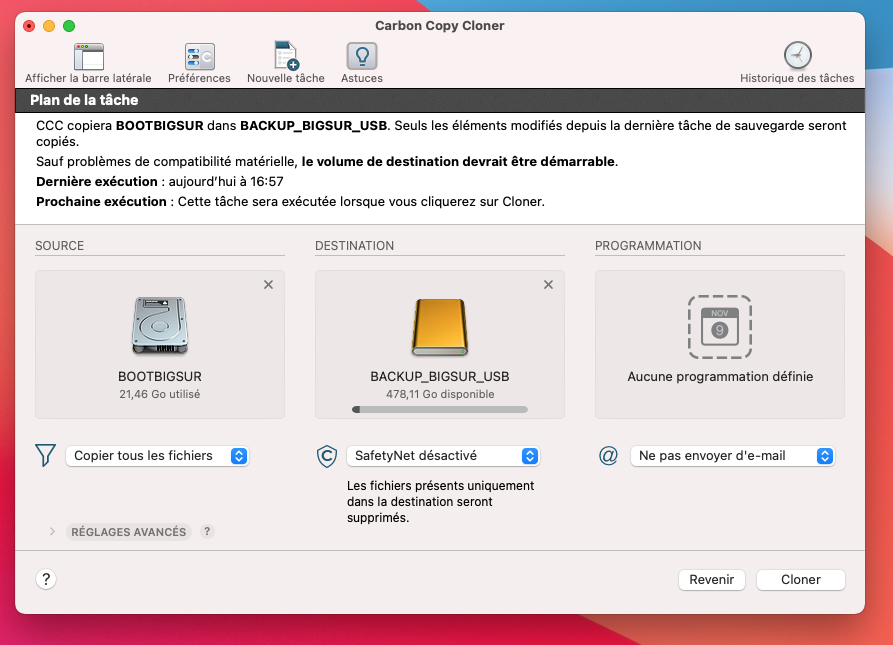Select the BACKUP_BIGSUR_USB yellow destination drive icon

tap(440, 327)
